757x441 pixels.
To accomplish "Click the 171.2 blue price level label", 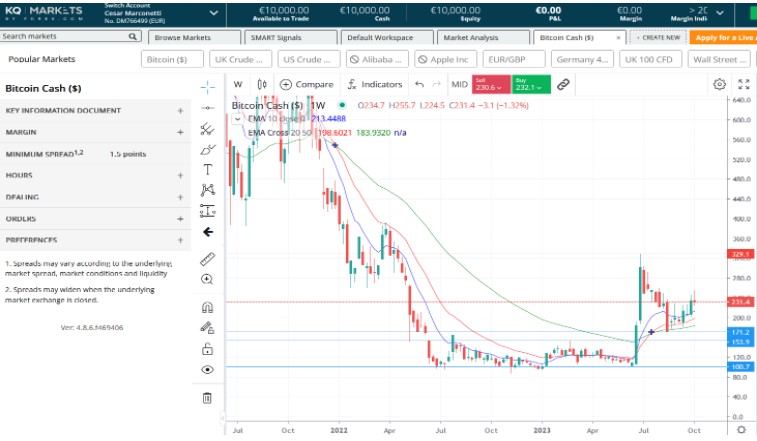I will [740, 332].
